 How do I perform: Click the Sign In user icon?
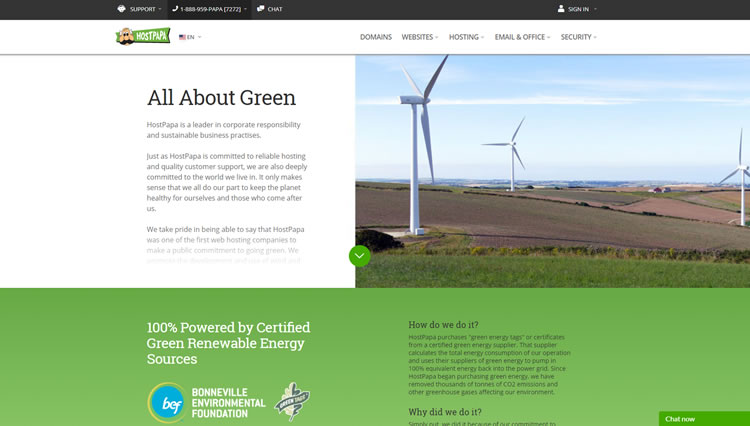coord(561,9)
